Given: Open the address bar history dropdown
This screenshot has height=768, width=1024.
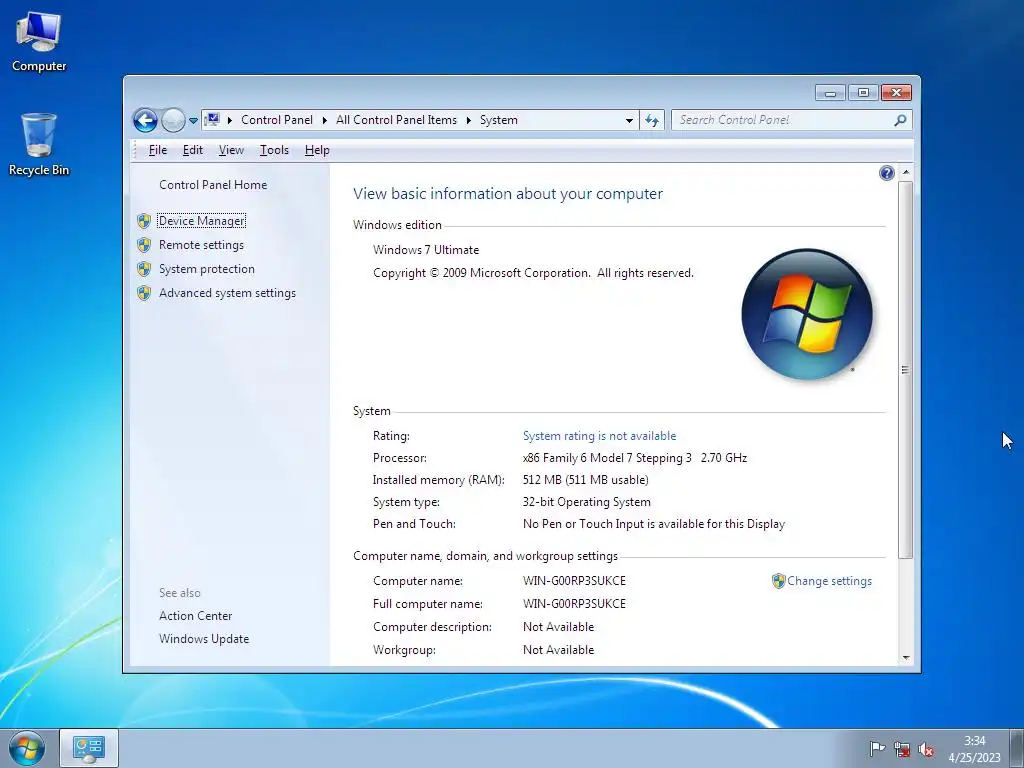Looking at the screenshot, I should [x=629, y=120].
